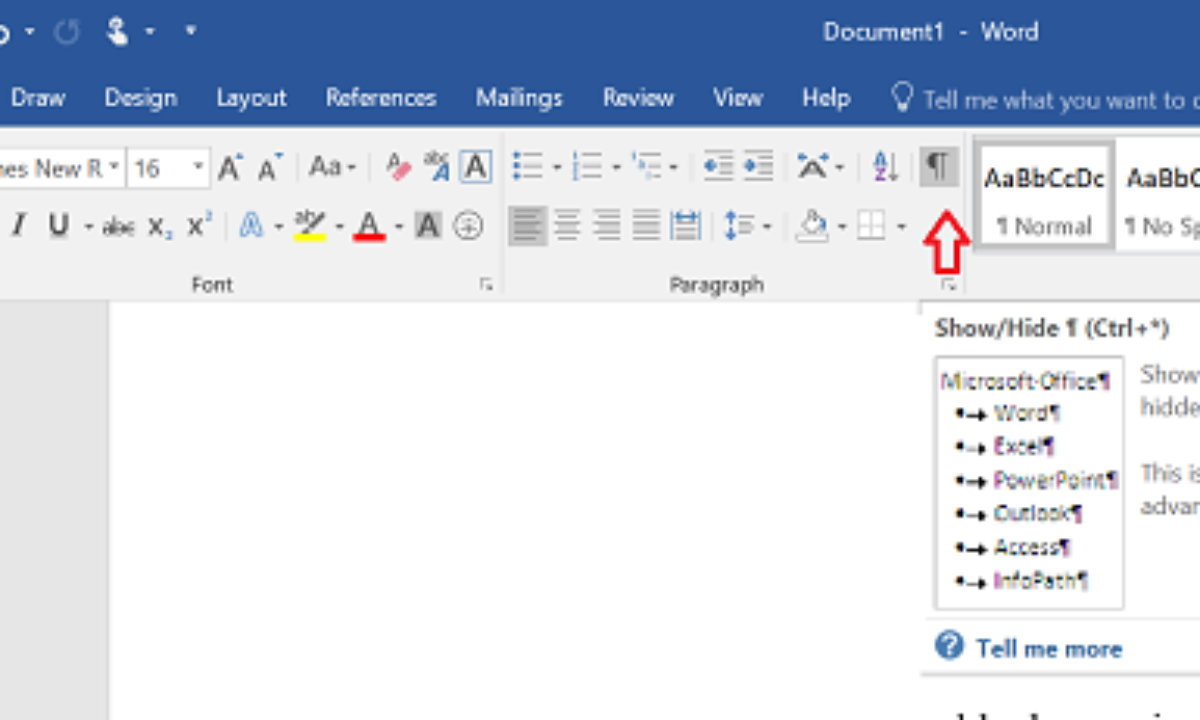Toggle Center paragraph alignment
This screenshot has height=720, width=1200.
pos(567,227)
